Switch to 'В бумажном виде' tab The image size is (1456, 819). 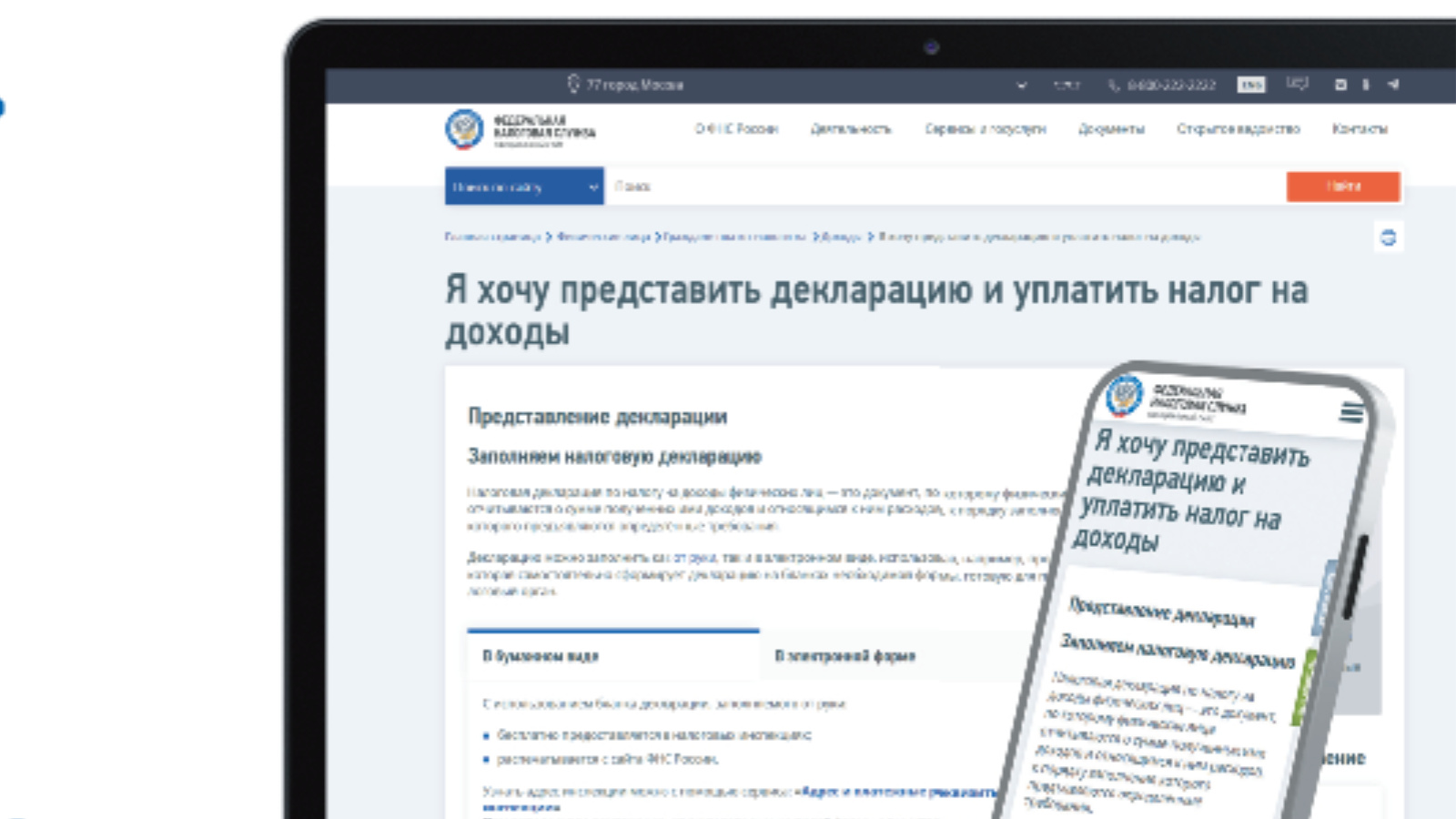541,656
